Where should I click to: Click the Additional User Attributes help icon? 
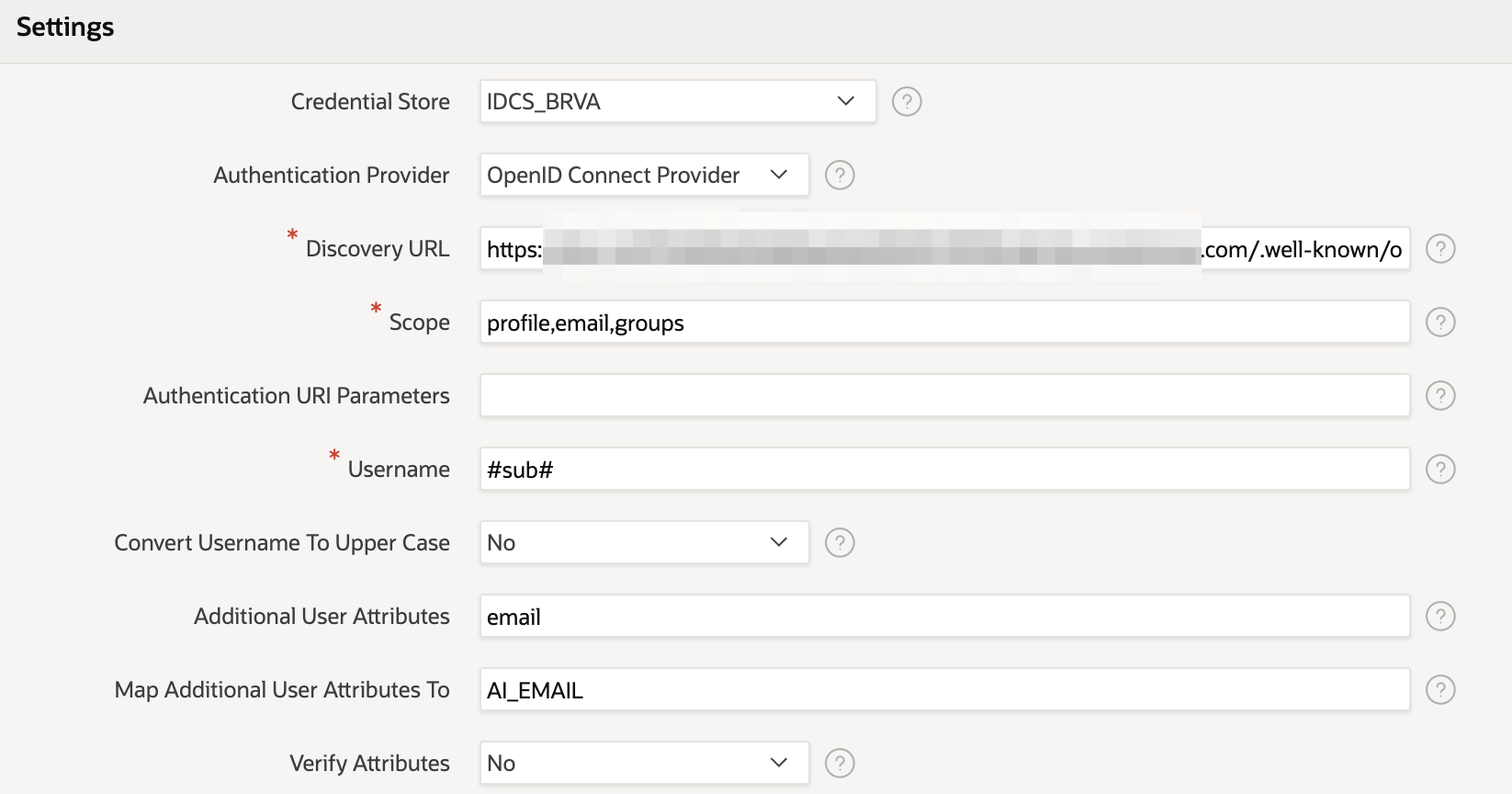pos(1440,616)
